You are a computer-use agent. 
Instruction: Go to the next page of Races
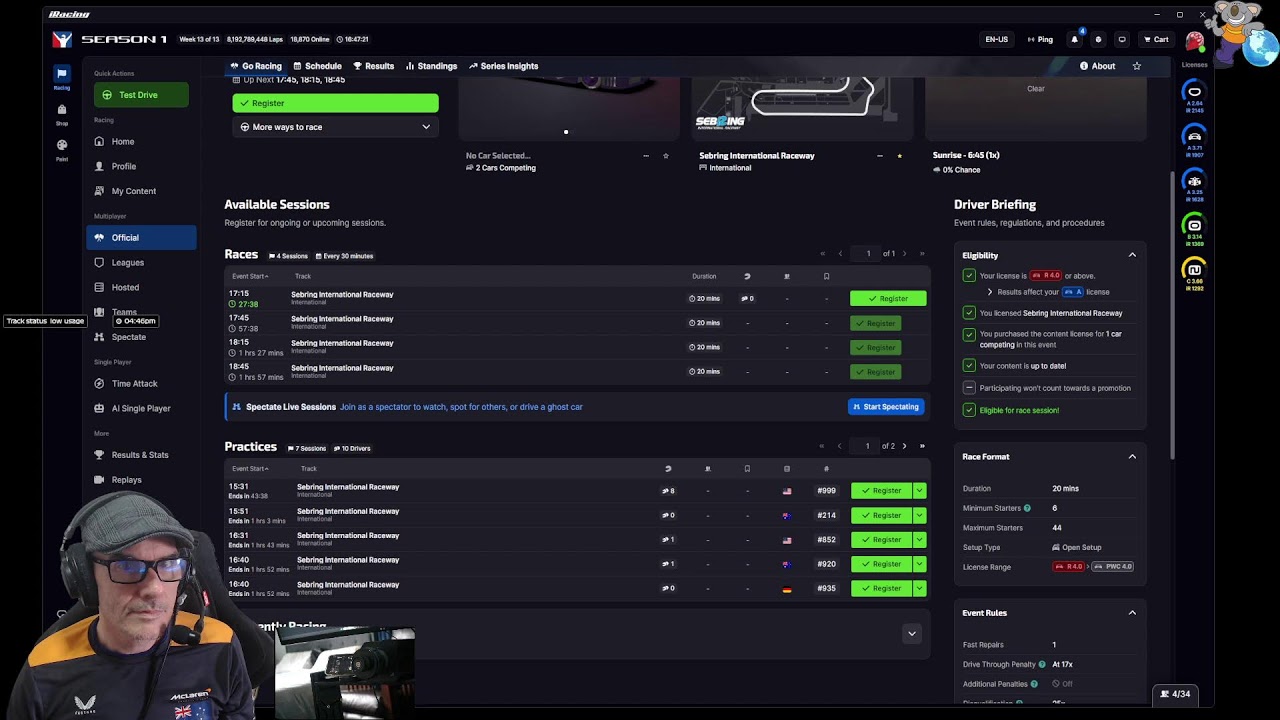(905, 254)
